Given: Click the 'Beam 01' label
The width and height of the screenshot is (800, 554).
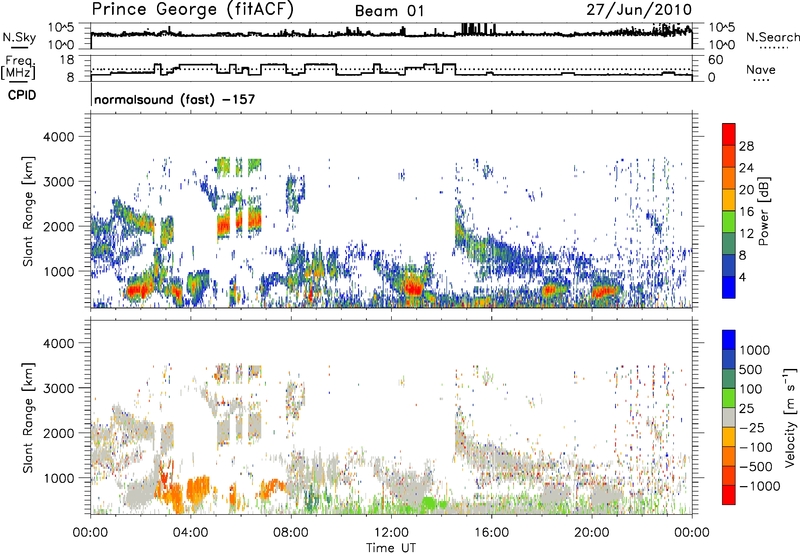Looking at the screenshot, I should click(389, 11).
